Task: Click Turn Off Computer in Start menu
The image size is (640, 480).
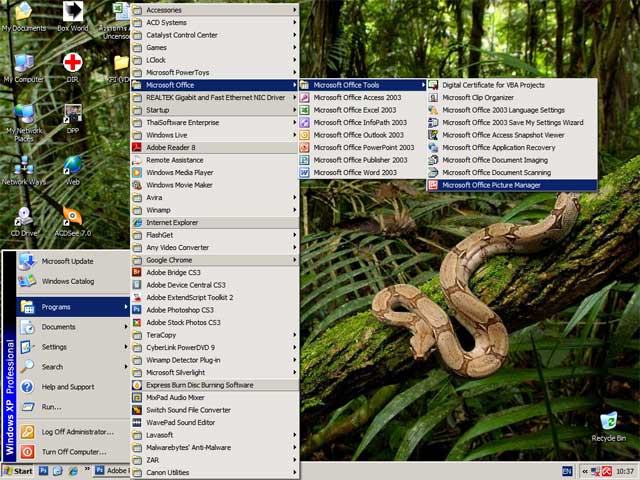Action: 74,452
